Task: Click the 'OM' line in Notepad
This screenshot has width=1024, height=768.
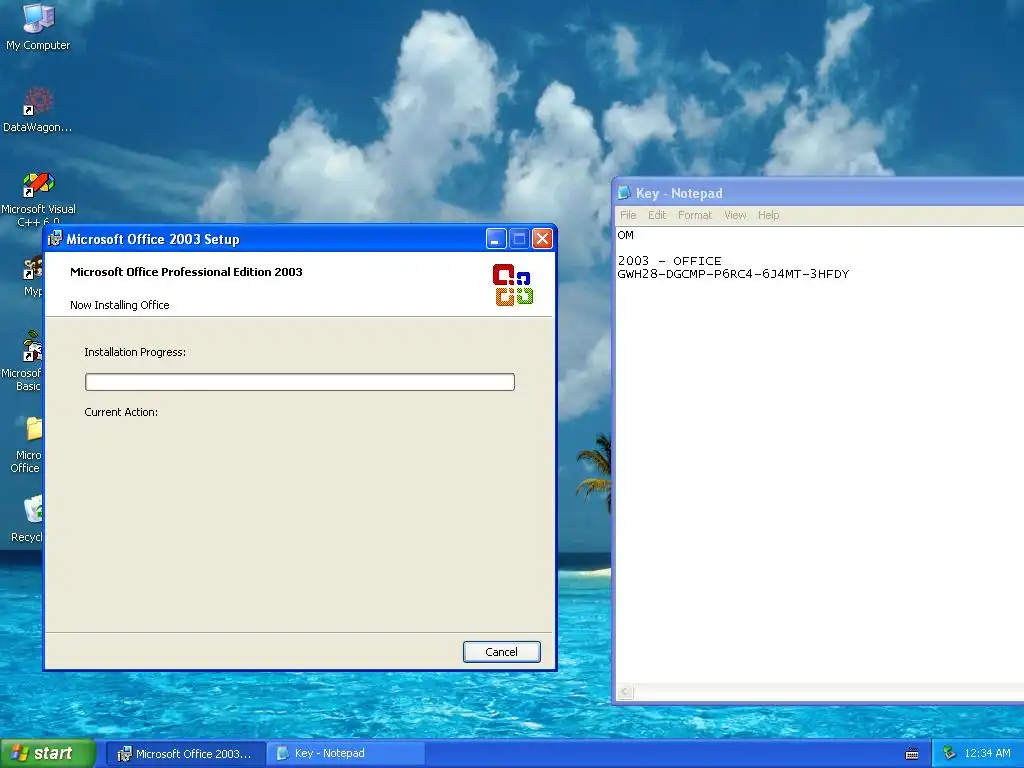Action: [625, 235]
